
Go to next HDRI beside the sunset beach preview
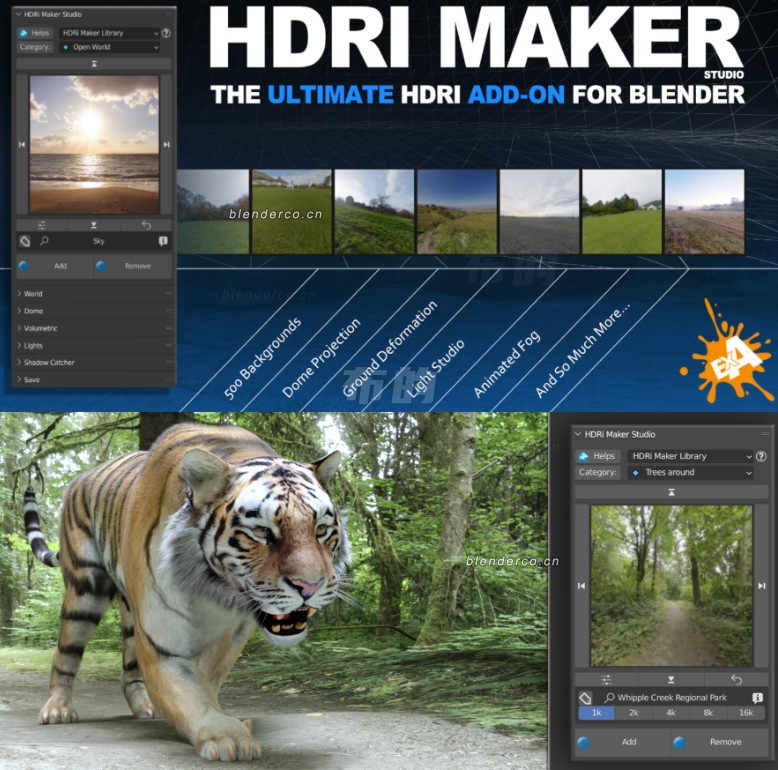(x=166, y=144)
